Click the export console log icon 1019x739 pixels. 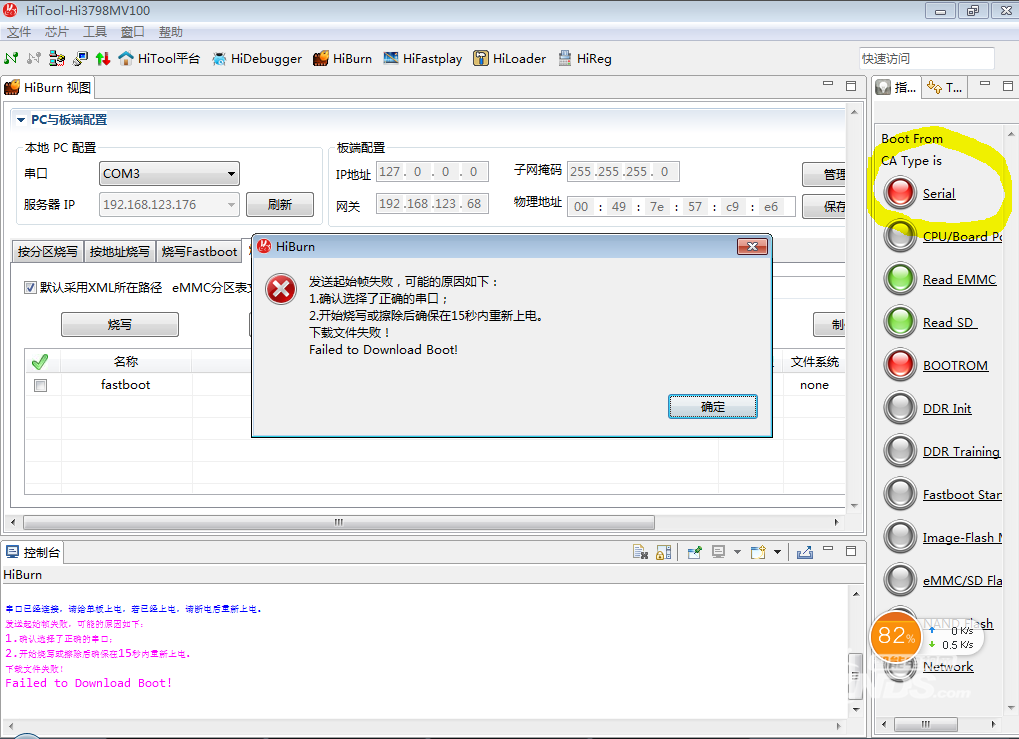(805, 552)
